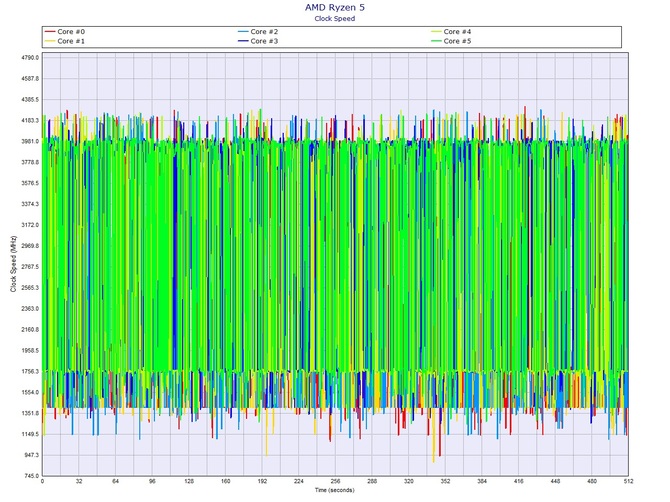The height and width of the screenshot is (502, 670).
Task: Click the AMD Ryzen 5 chart title
Action: [x=335, y=7]
